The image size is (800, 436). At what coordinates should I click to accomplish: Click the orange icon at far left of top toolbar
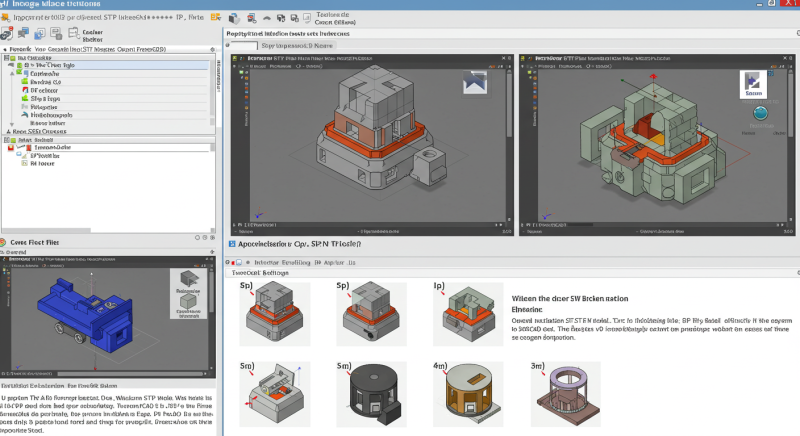6,17
